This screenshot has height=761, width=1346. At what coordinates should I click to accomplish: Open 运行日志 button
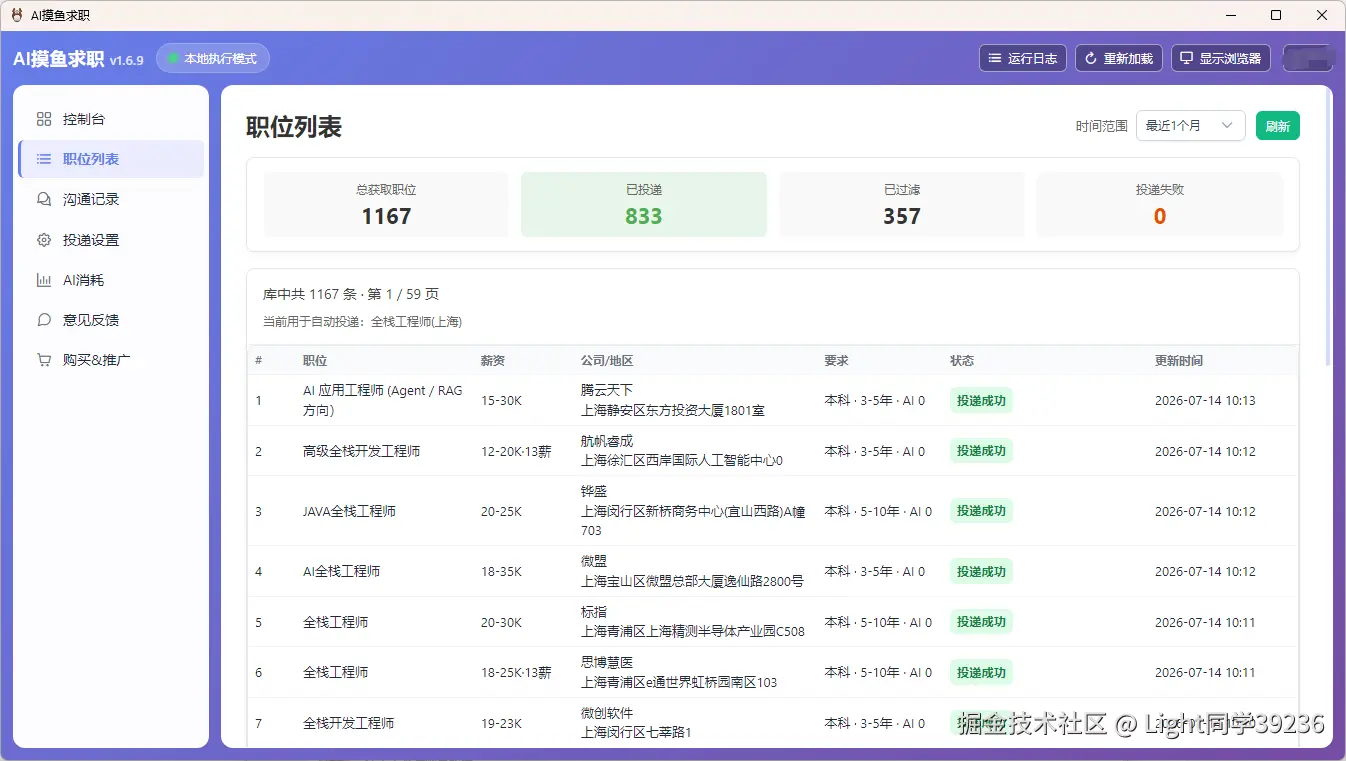pos(1023,58)
